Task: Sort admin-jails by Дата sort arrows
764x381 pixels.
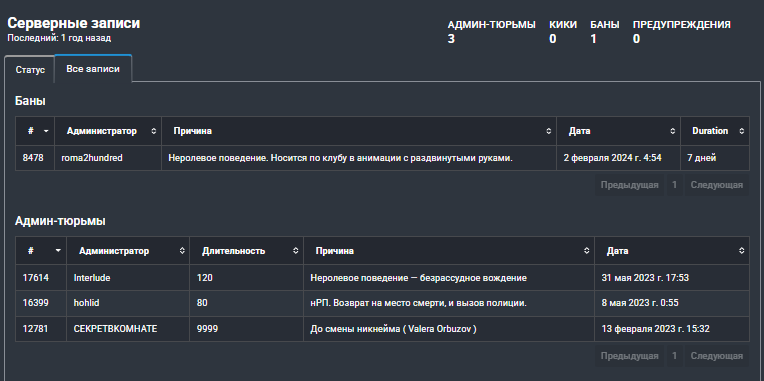Action: [x=741, y=251]
